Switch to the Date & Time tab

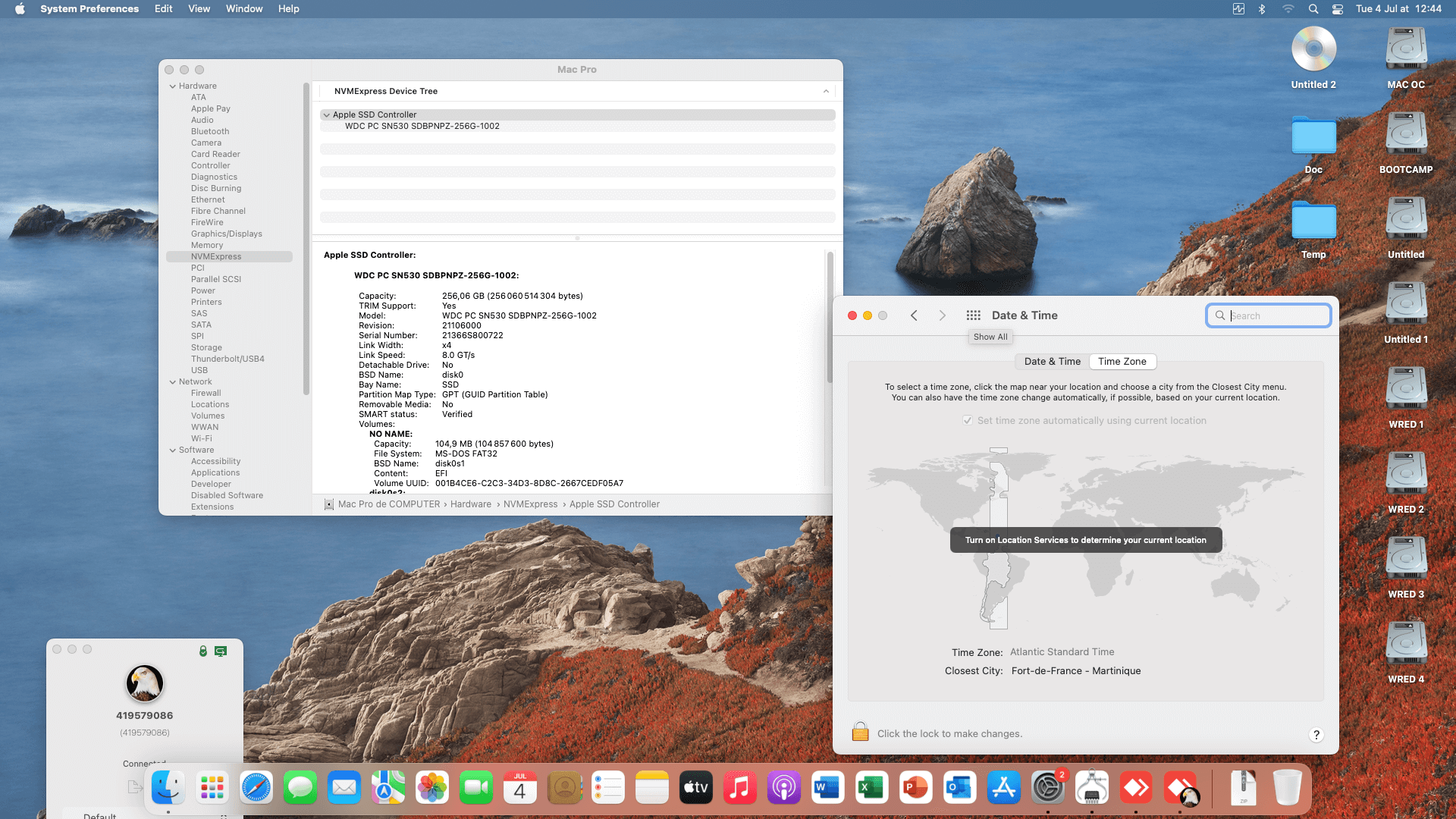coord(1052,362)
